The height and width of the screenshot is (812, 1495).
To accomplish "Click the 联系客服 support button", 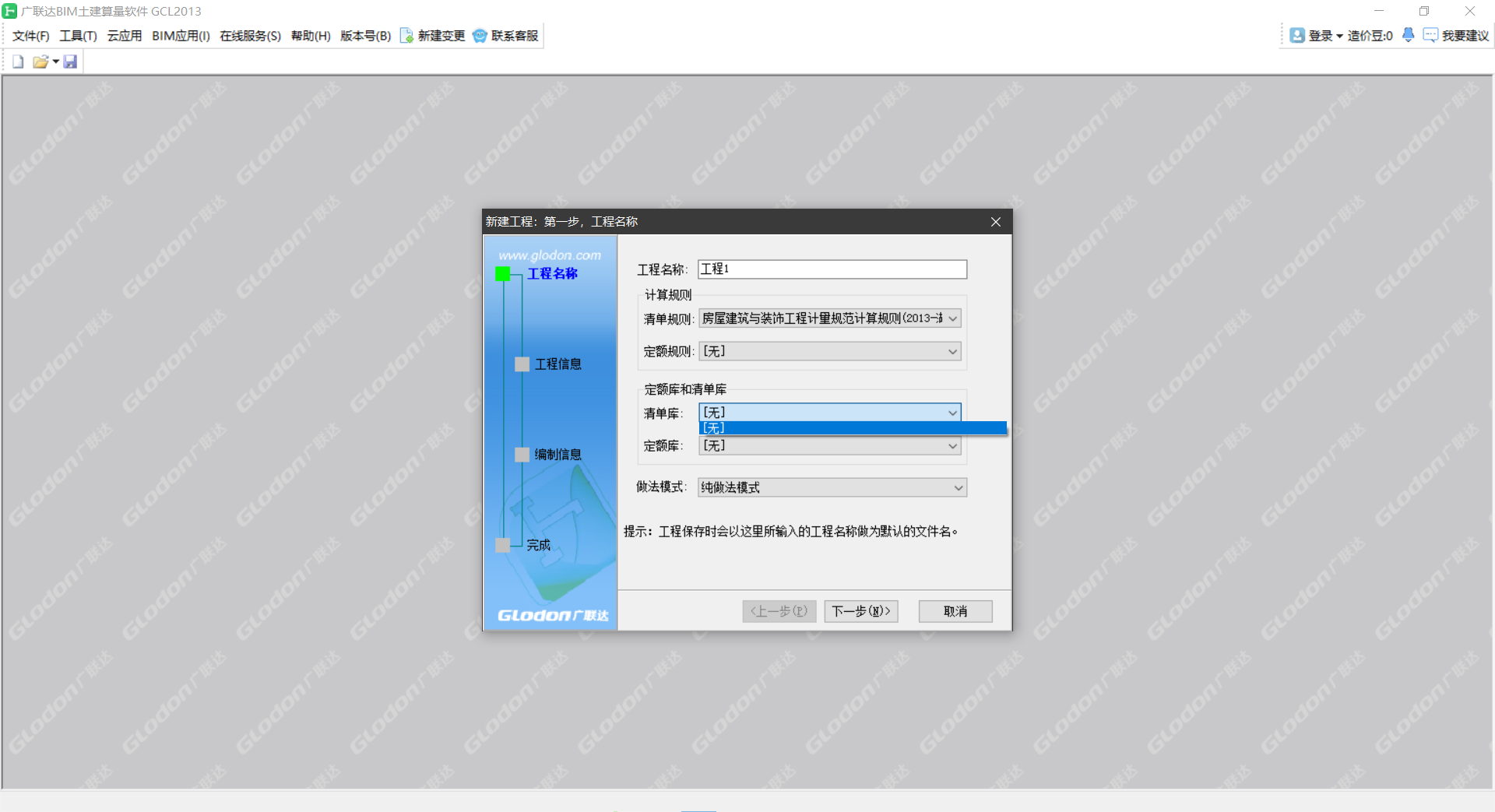I will coord(505,36).
